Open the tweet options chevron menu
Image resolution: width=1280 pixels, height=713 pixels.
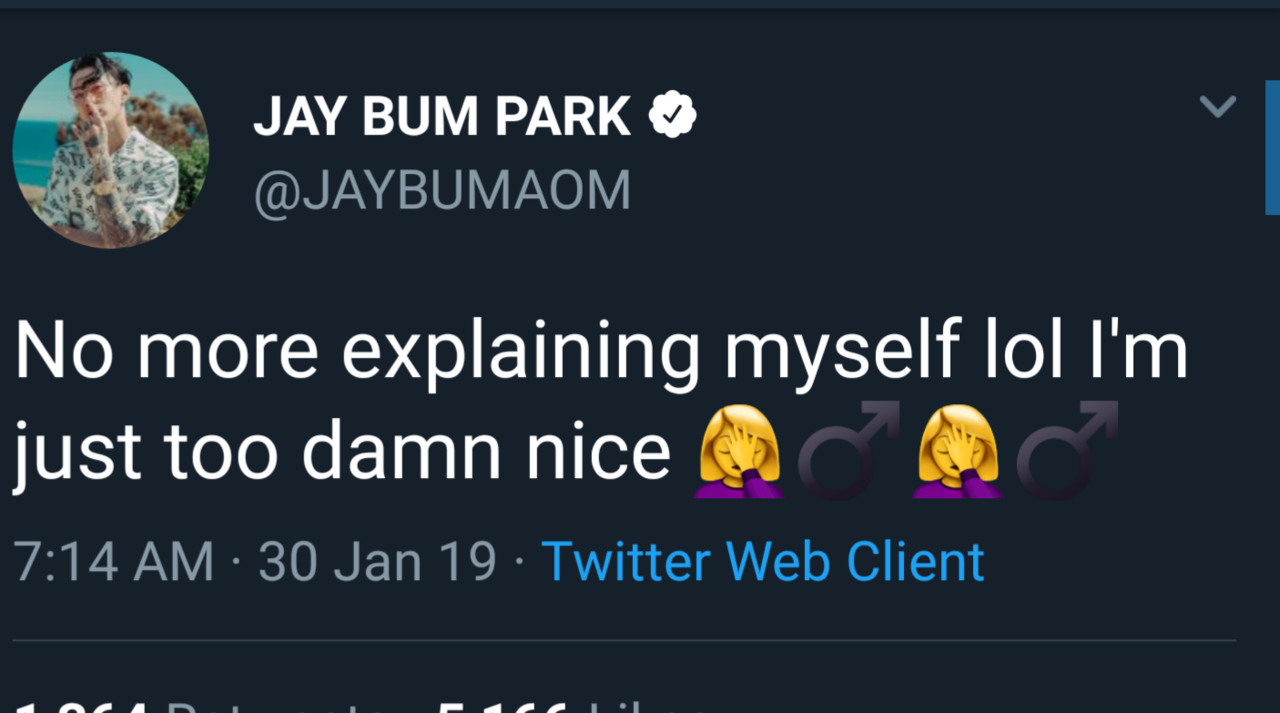[1217, 106]
